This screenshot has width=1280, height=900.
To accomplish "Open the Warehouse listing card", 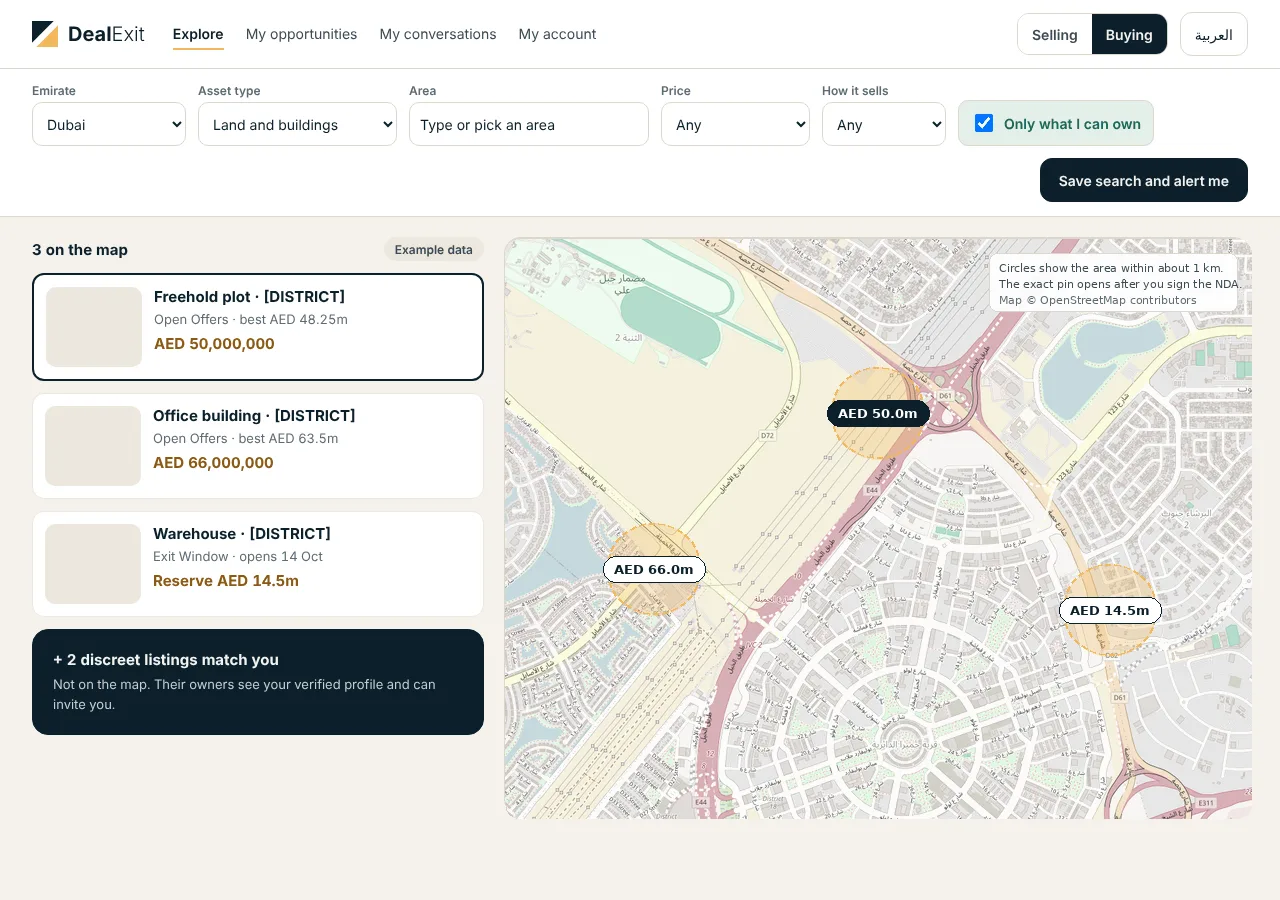I will click(x=258, y=564).
